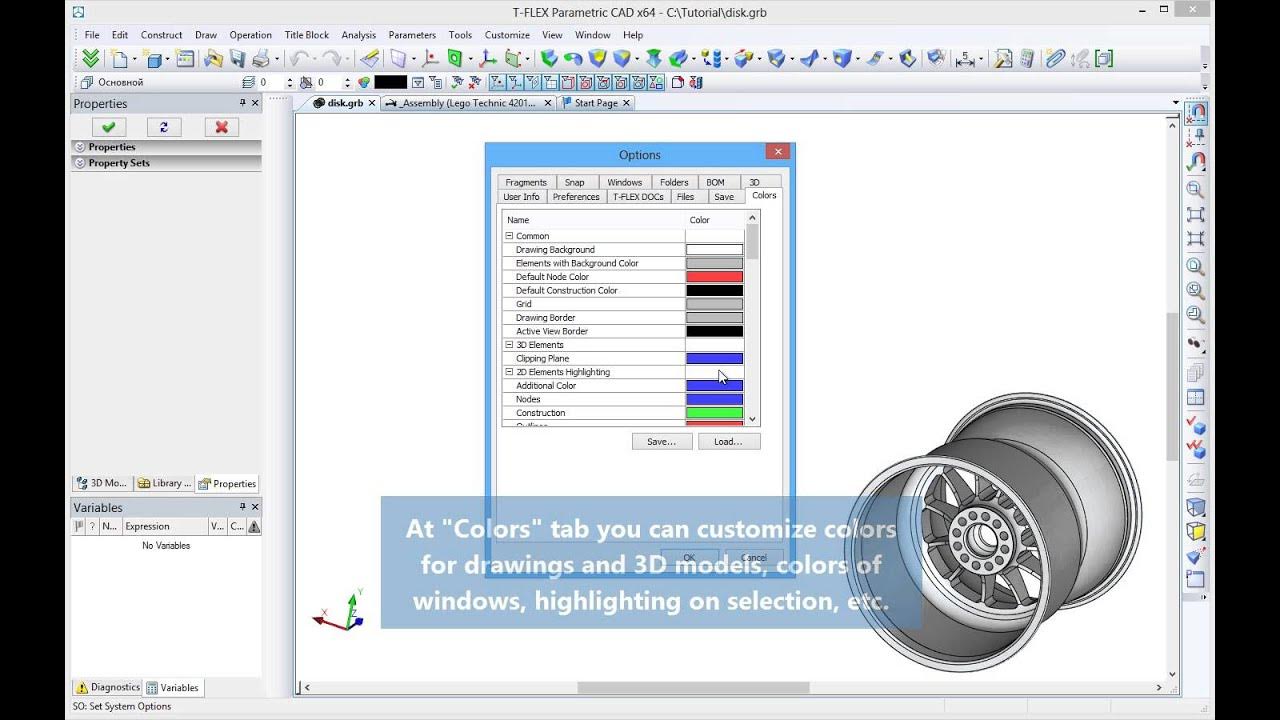Increase the first level number stepper
Viewport: 1280px width, 720px height.
pyautogui.click(x=290, y=79)
